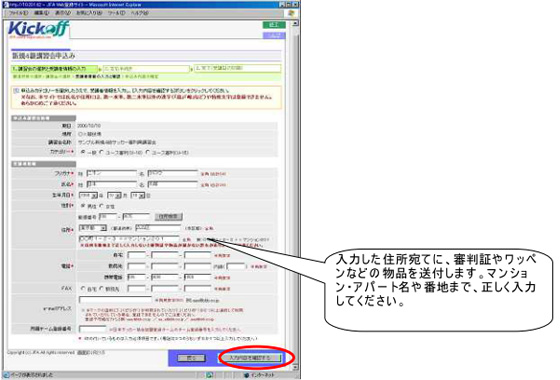Screen dimensions: 560x380
Task: Click the scrollbar down arrow
Action: (x=295, y=367)
